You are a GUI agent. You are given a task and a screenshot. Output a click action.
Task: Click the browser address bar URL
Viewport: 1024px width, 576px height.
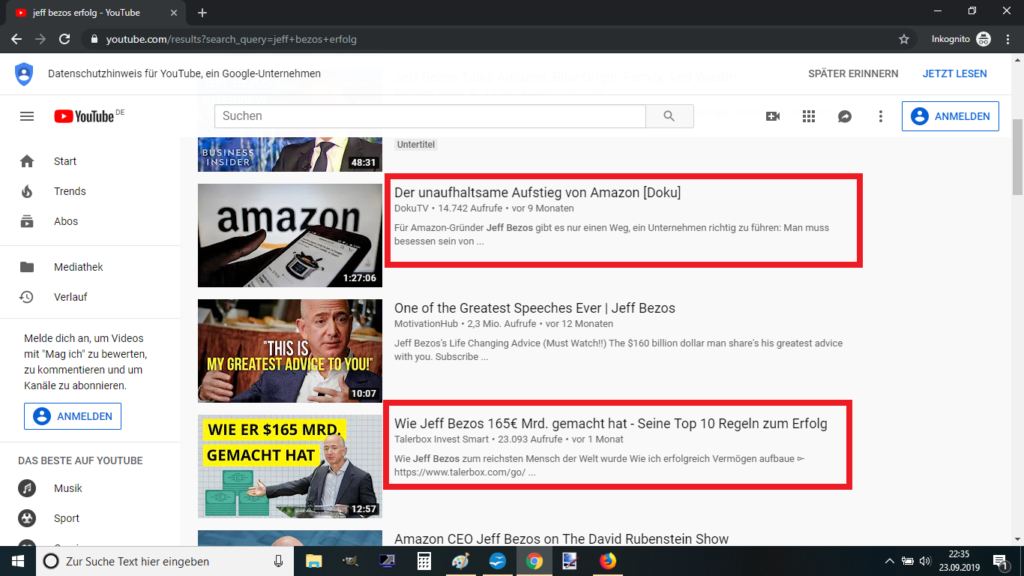click(231, 39)
